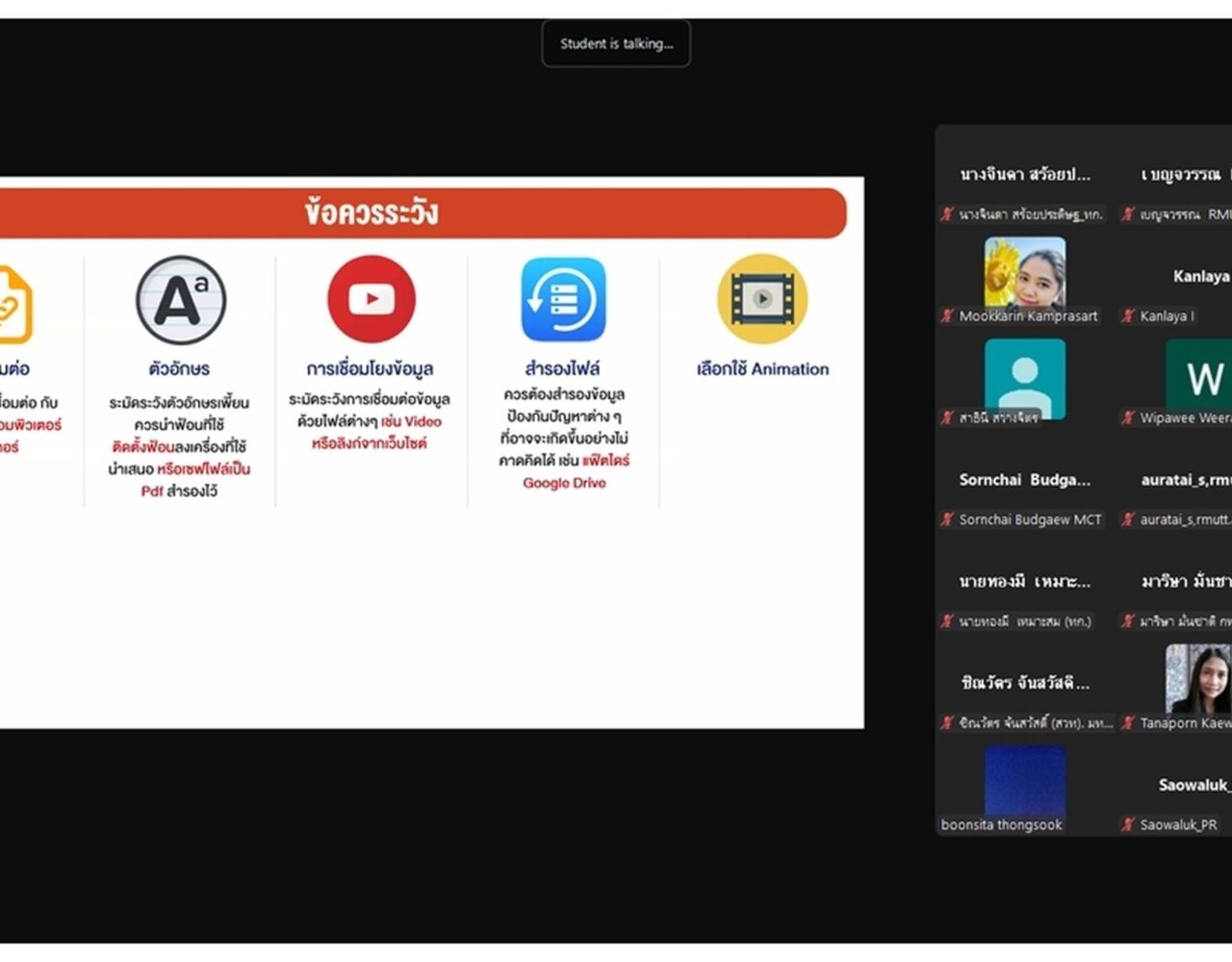Click the muted mic icon beside Saowaluk_PR

tap(1128, 824)
